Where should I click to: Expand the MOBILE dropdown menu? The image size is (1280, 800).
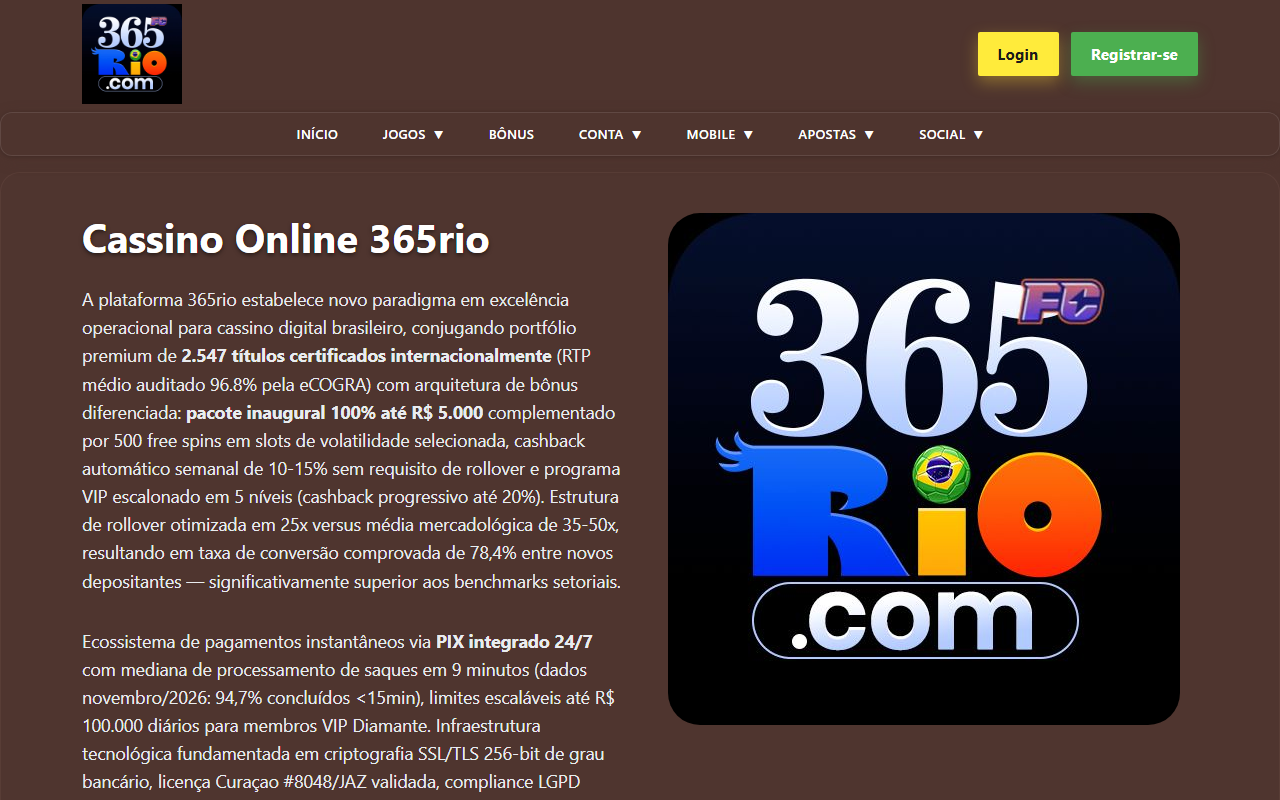(x=720, y=134)
